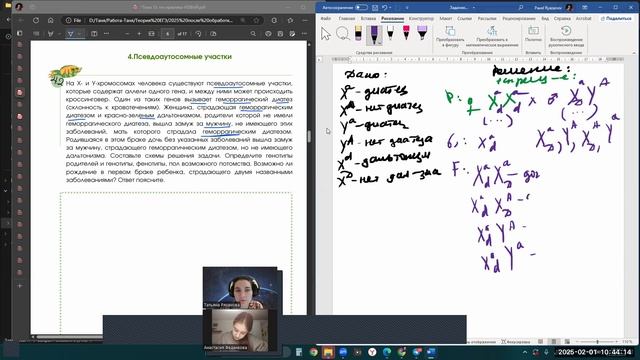Switch to Focus mode in Word status bar

pos(516,341)
